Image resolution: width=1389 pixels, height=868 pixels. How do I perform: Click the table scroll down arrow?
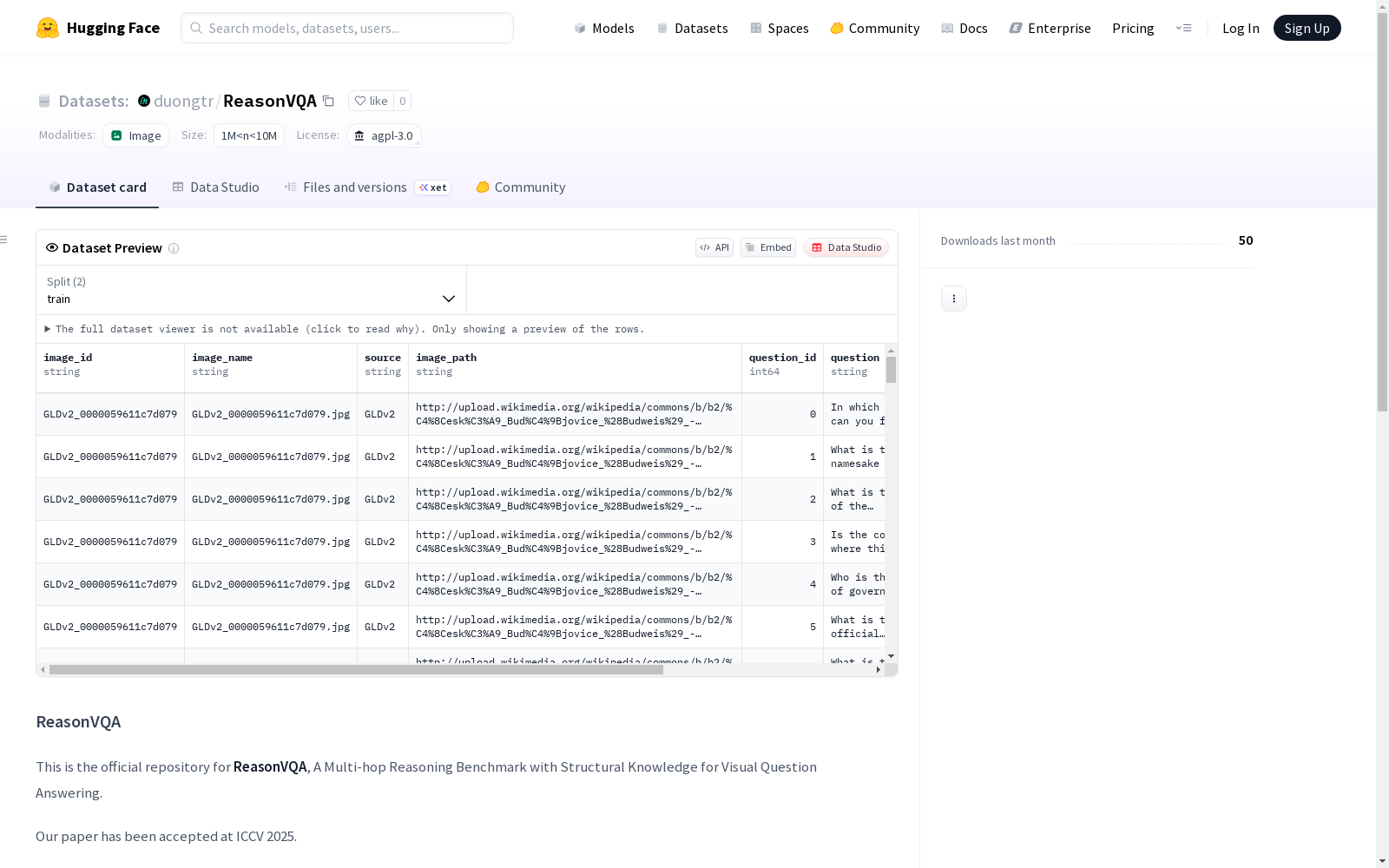point(891,657)
